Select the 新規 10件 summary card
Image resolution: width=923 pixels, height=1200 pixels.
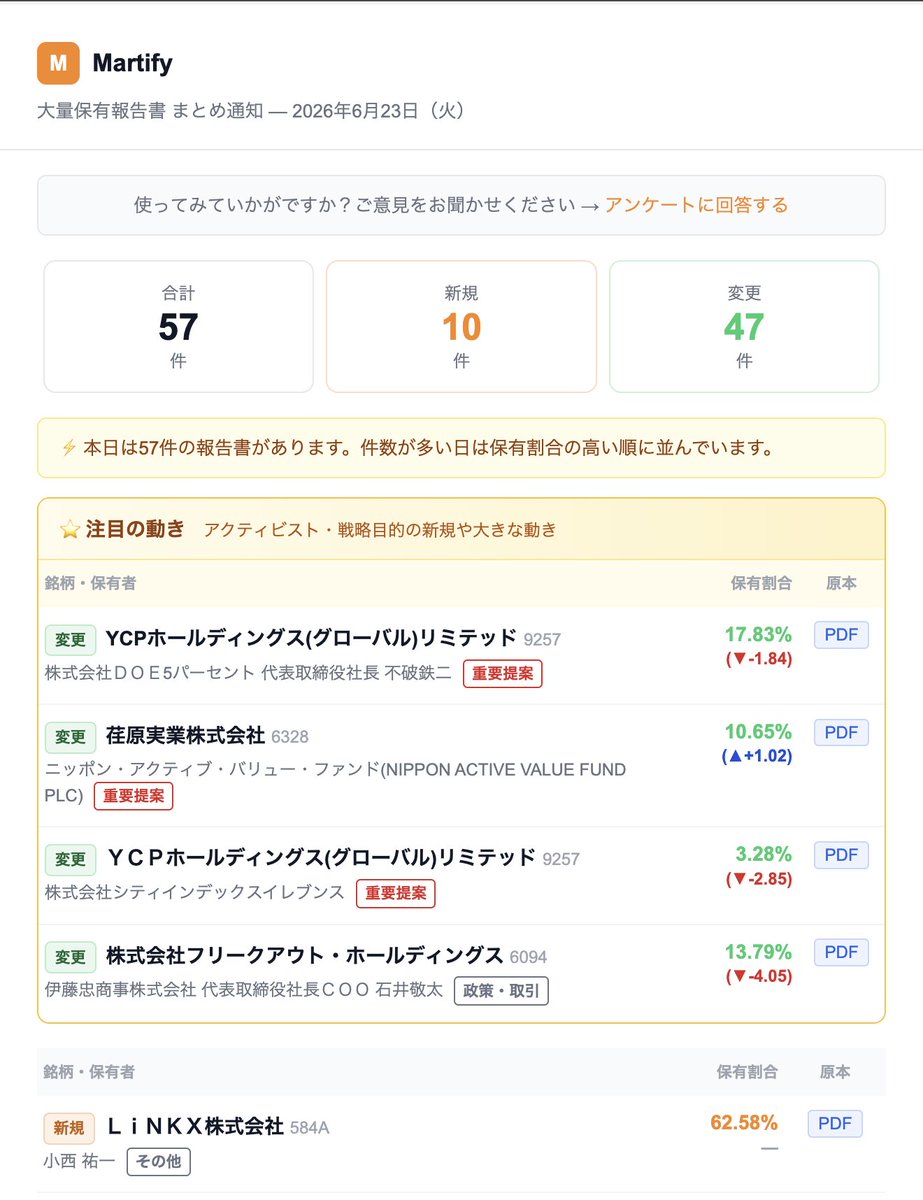click(461, 327)
